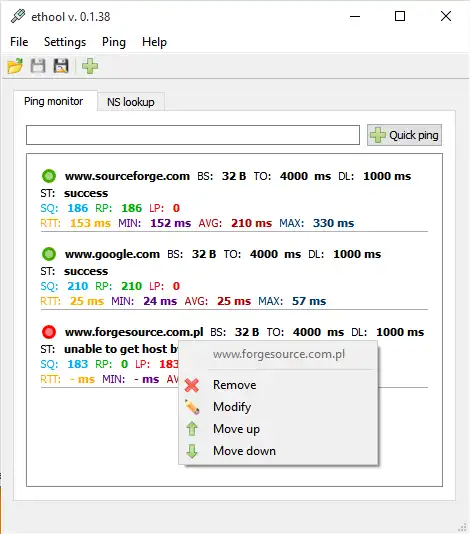Click the green up arrow icon
The width and height of the screenshot is (470, 534).
(x=192, y=429)
